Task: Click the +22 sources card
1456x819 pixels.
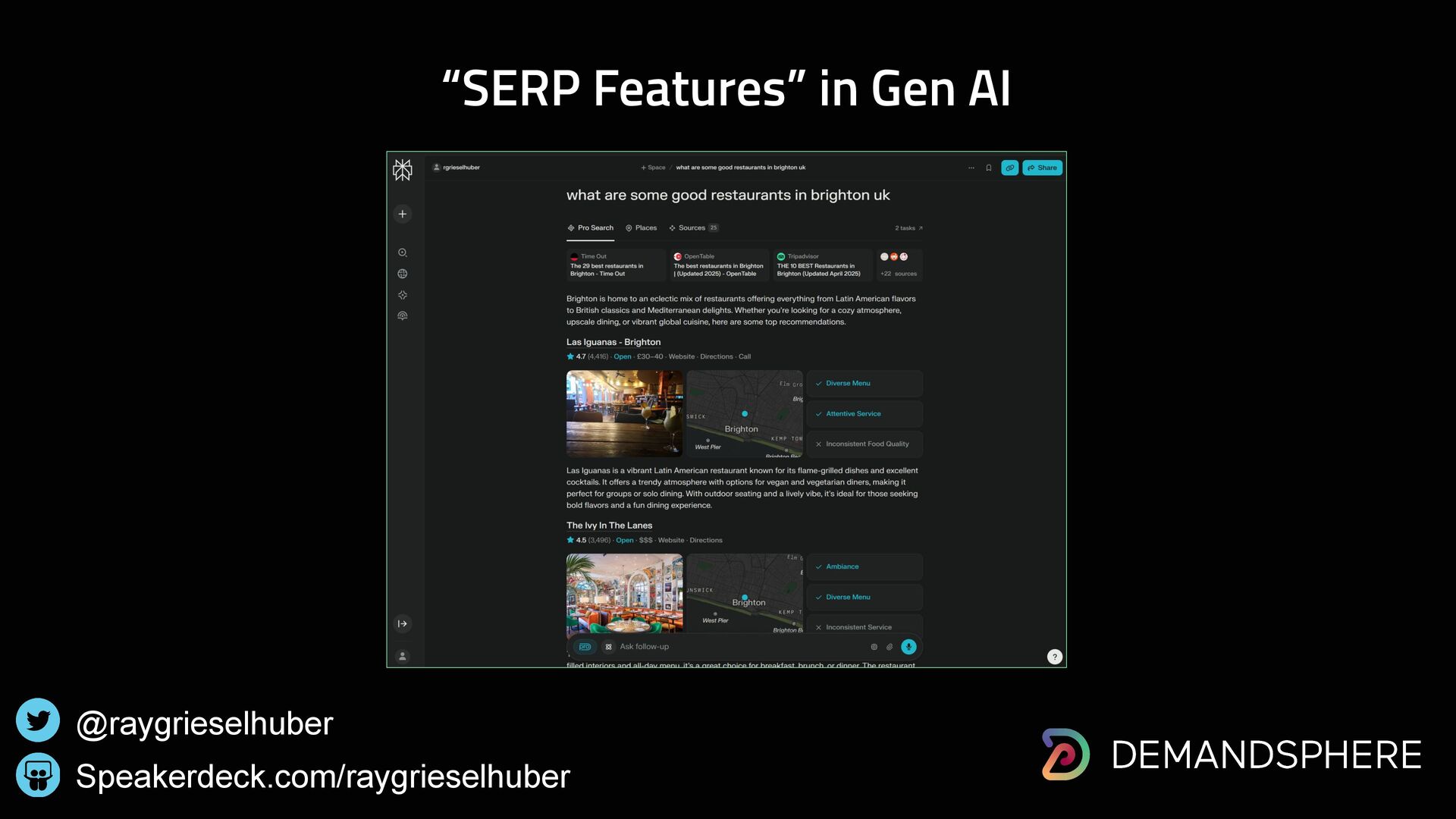Action: click(x=899, y=265)
